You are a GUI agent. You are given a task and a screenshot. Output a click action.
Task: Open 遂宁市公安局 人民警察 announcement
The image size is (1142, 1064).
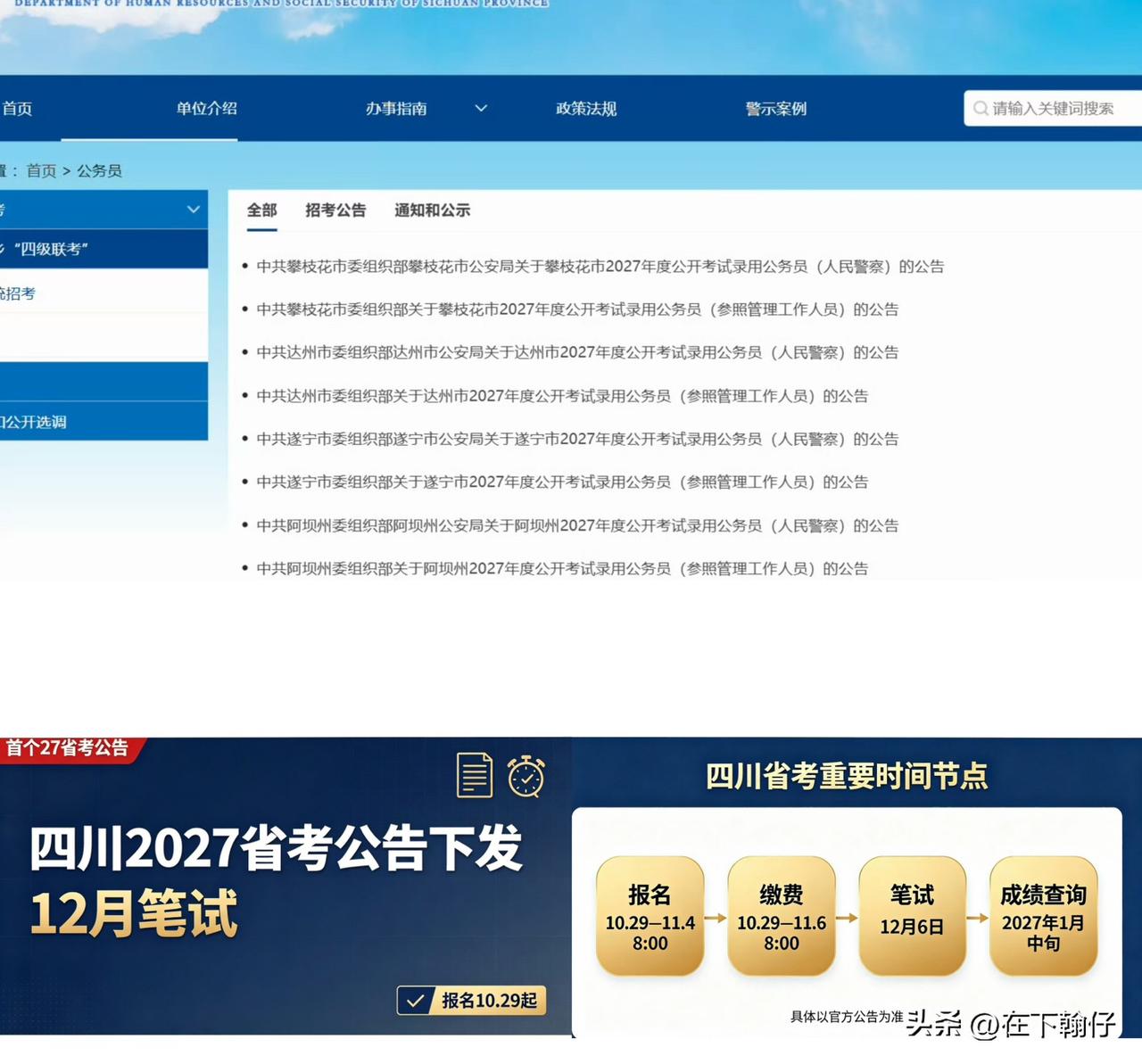pyautogui.click(x=577, y=439)
